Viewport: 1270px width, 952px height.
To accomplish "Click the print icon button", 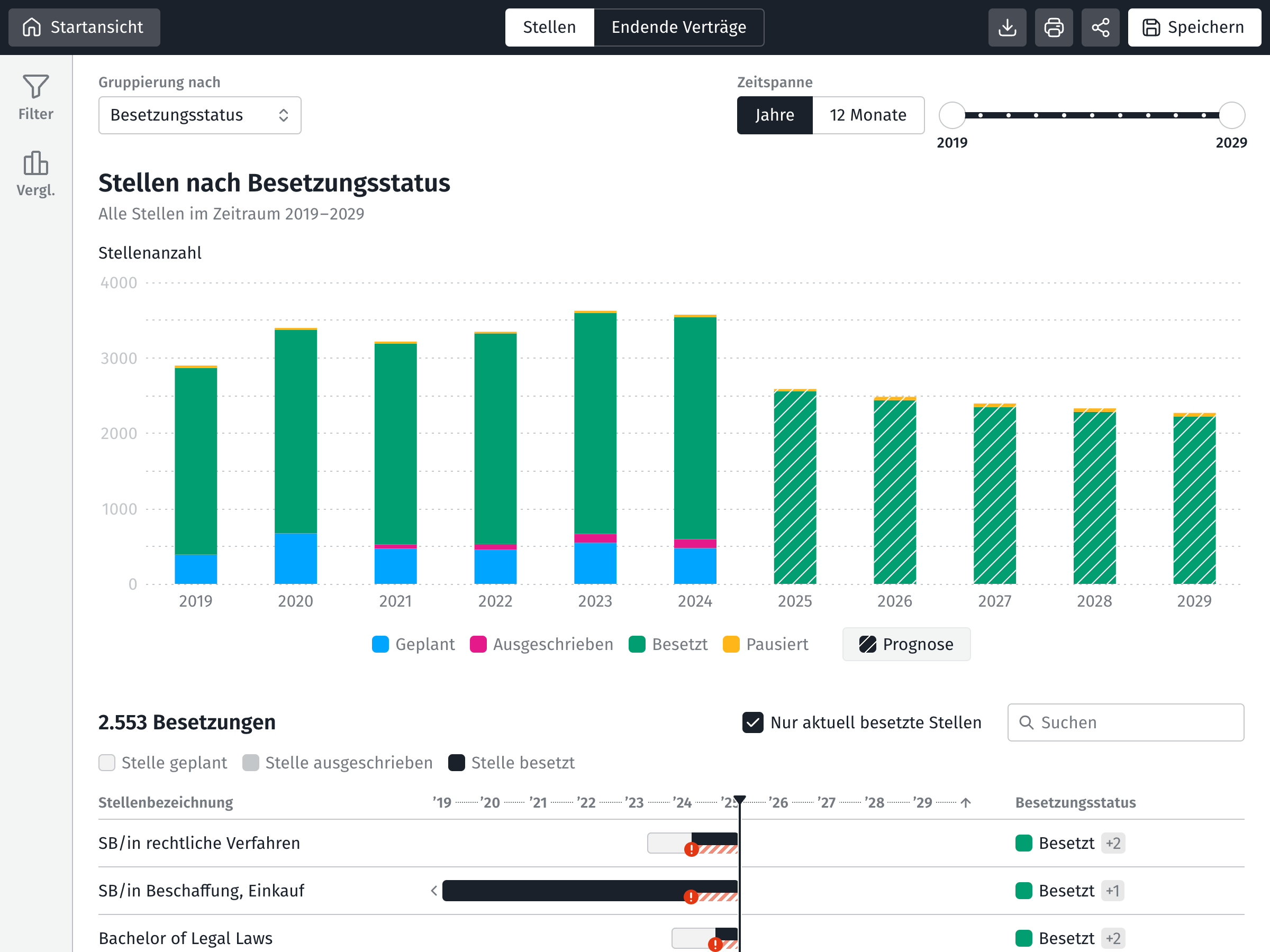I will coord(1054,27).
